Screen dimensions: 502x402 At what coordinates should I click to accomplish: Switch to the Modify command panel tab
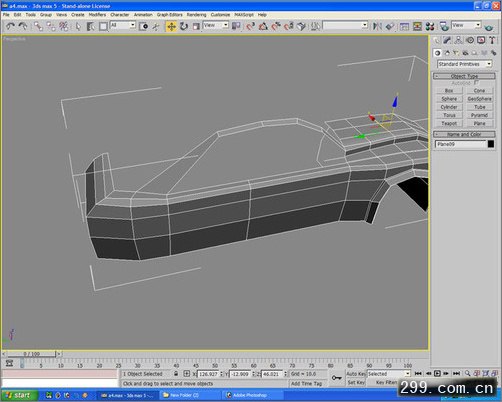pos(447,41)
